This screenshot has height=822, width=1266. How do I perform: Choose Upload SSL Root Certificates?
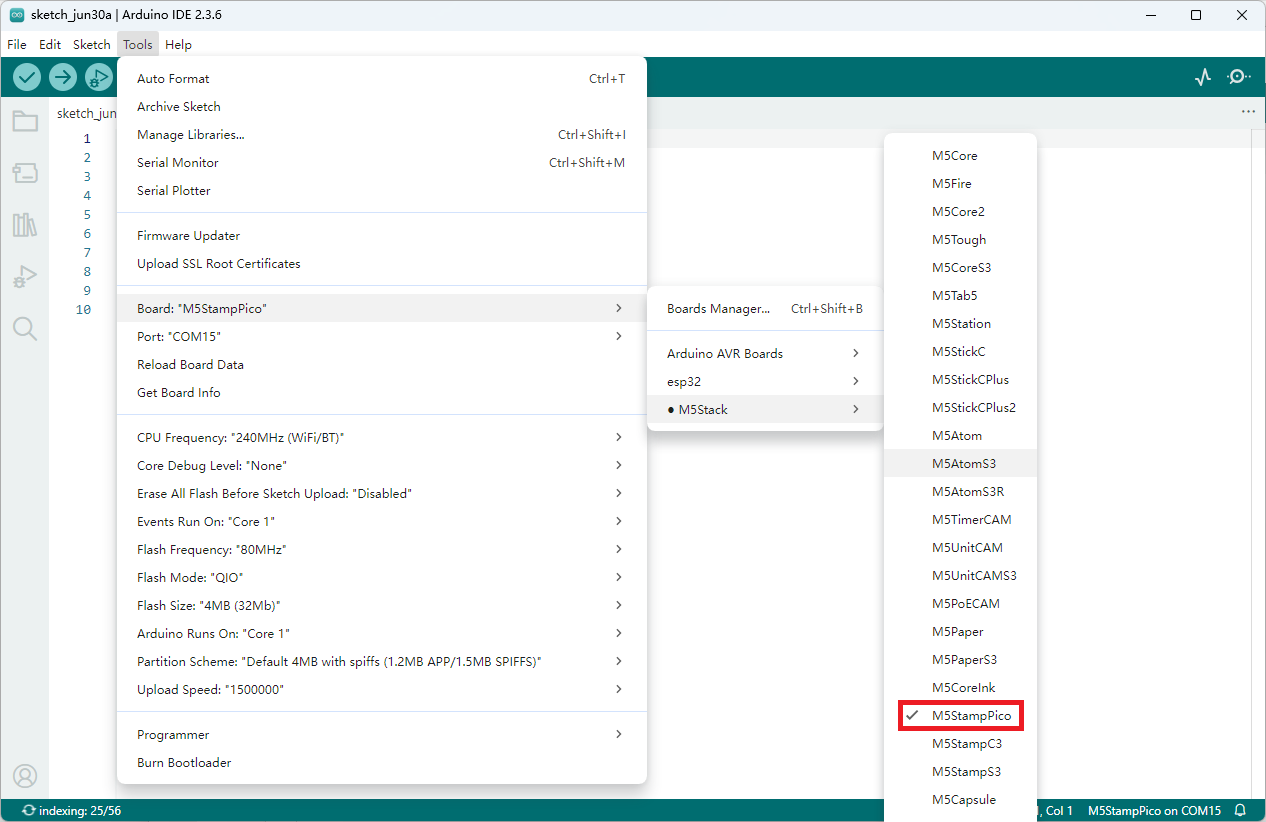pyautogui.click(x=382, y=263)
